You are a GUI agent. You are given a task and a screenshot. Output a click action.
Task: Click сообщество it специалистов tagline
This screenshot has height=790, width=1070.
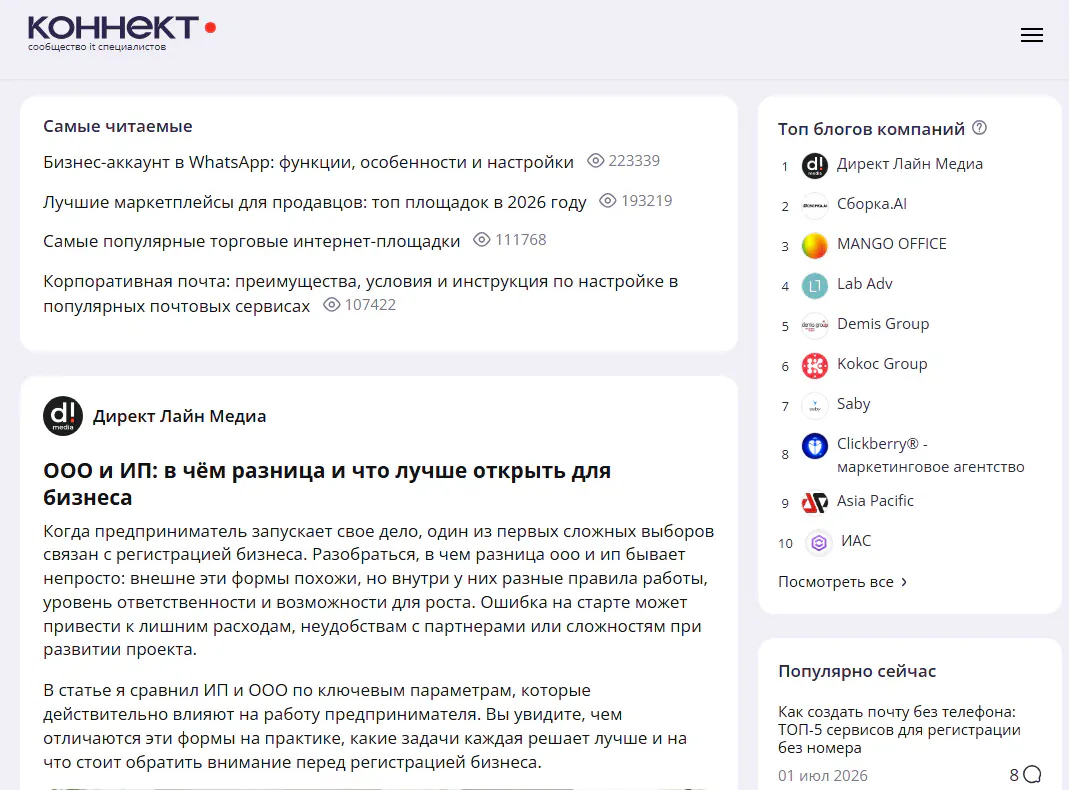coord(97,47)
